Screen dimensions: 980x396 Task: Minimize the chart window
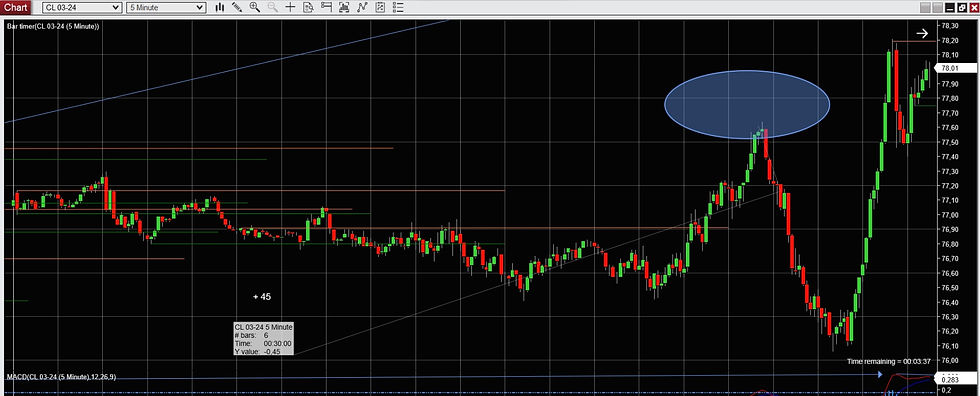click(950, 7)
